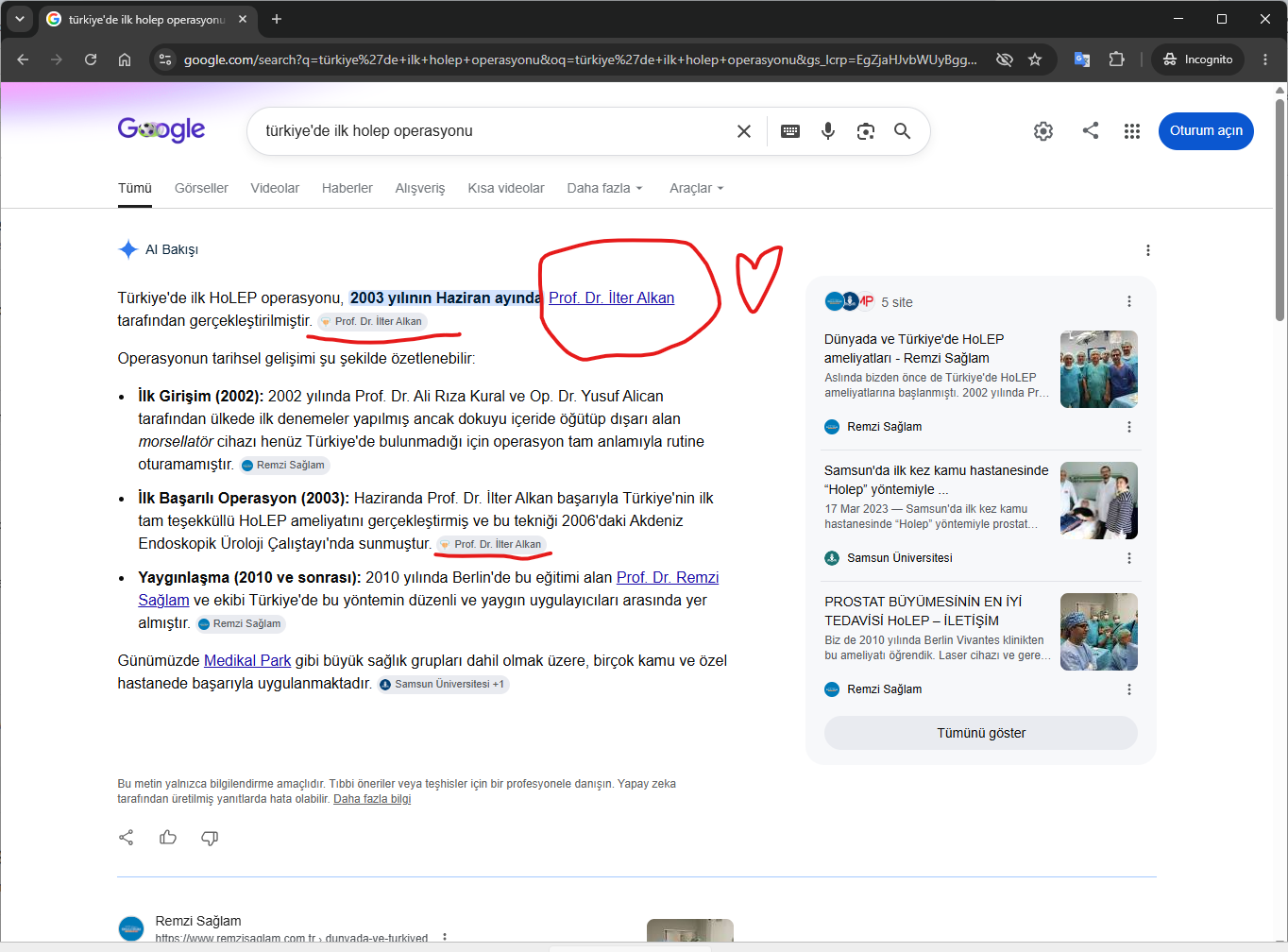Screen dimensions: 1288x952
Task: Open a new browser tab
Action: [x=277, y=19]
